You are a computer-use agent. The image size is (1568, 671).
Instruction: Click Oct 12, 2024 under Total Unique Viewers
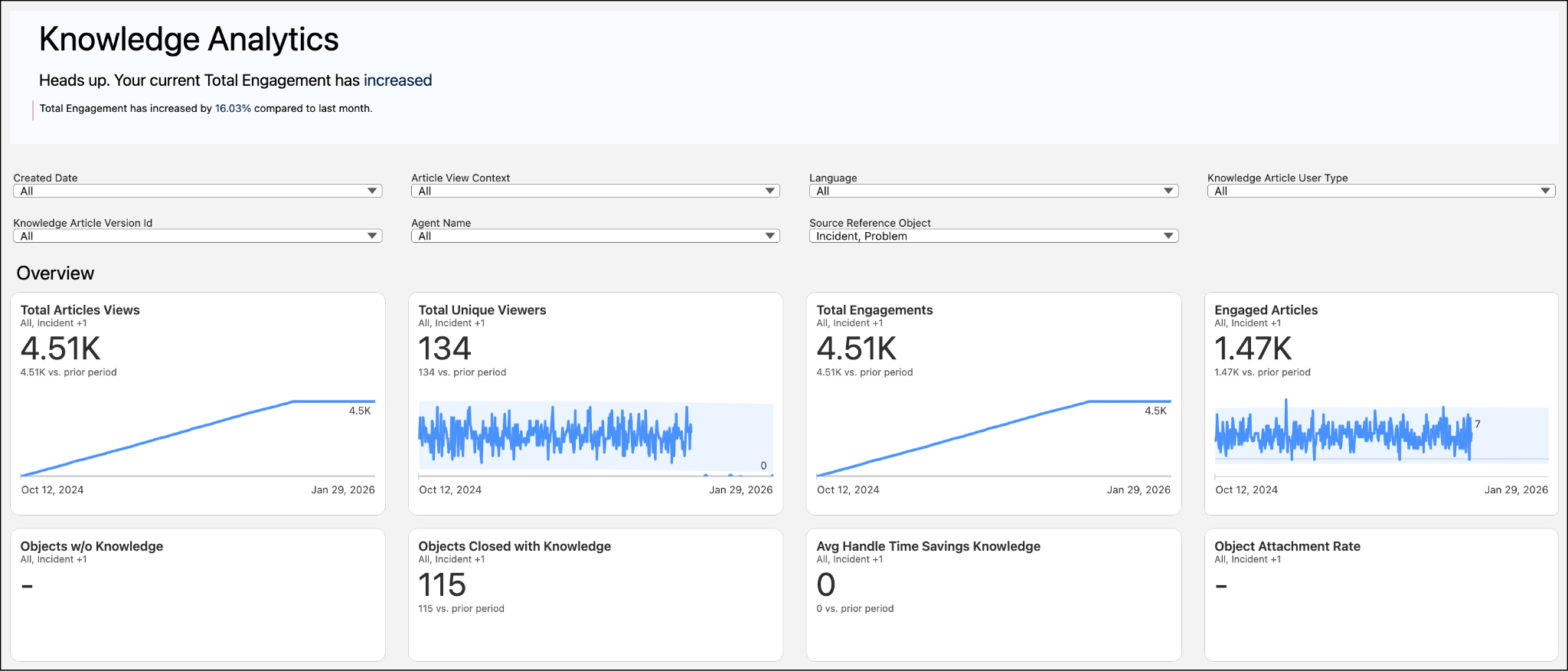coord(450,490)
